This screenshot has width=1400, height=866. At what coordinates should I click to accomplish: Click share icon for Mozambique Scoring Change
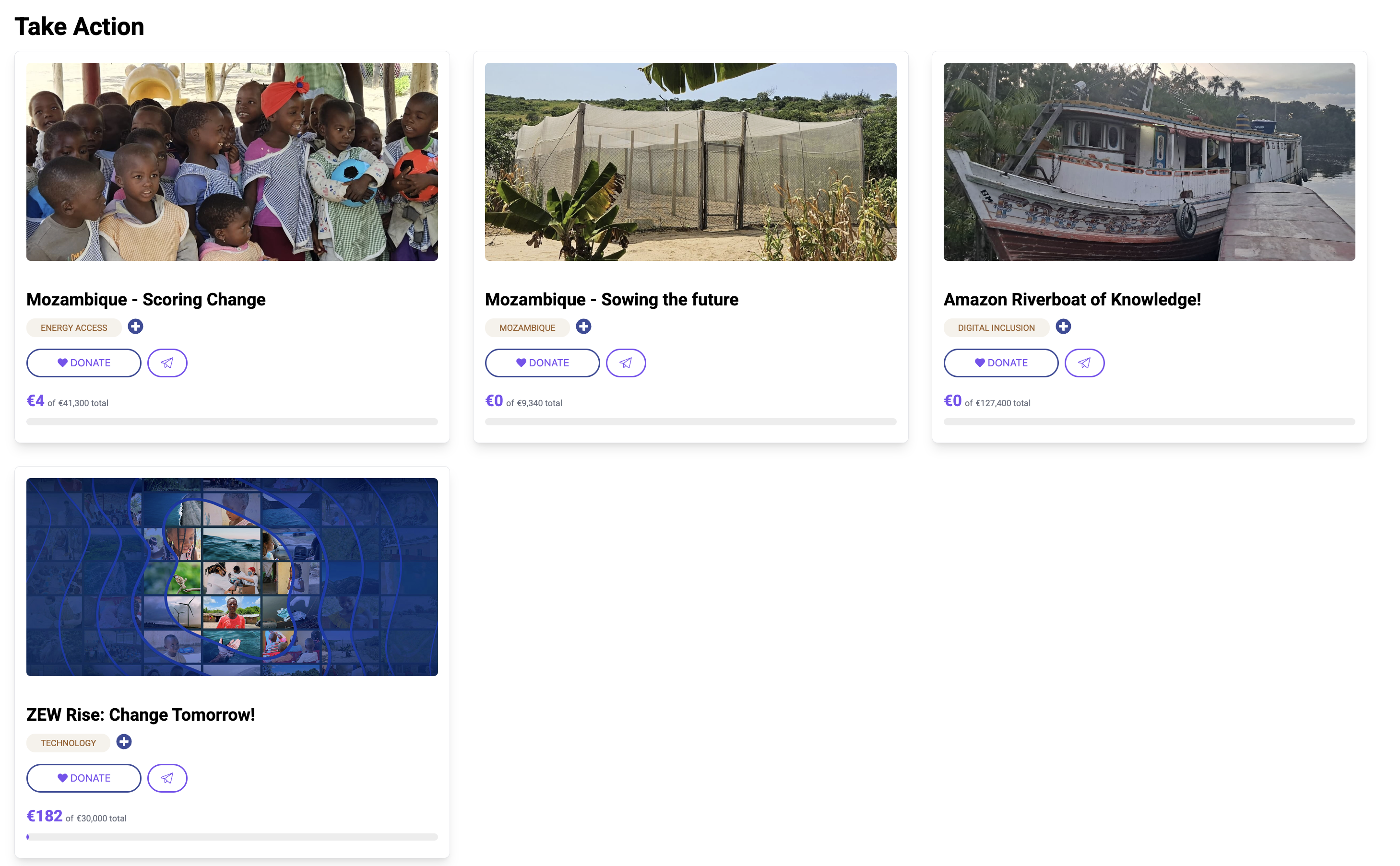pyautogui.click(x=167, y=363)
